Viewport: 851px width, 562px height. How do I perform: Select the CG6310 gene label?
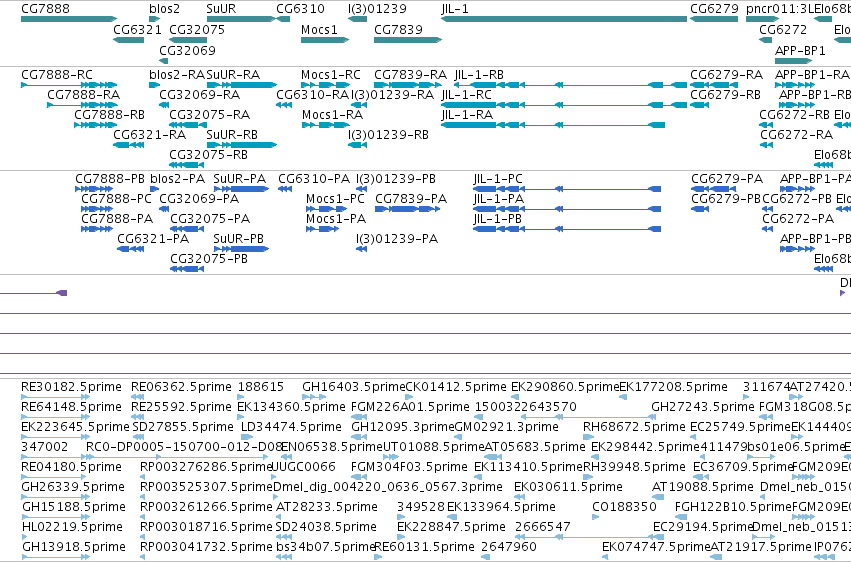(301, 9)
